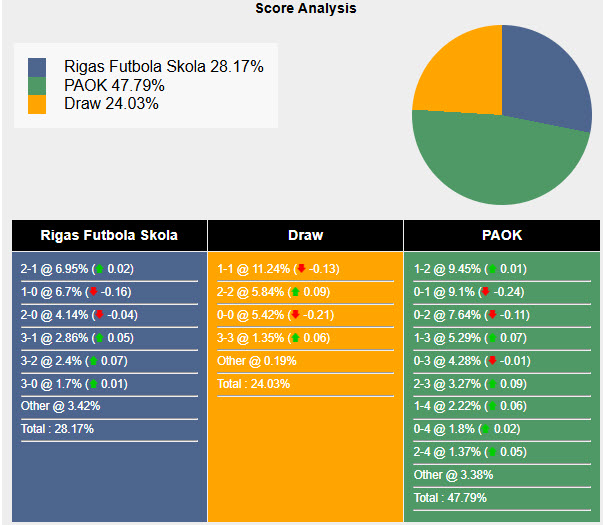The image size is (603, 525).
Task: Click the green PAOK legend swatch
Action: pos(37,86)
